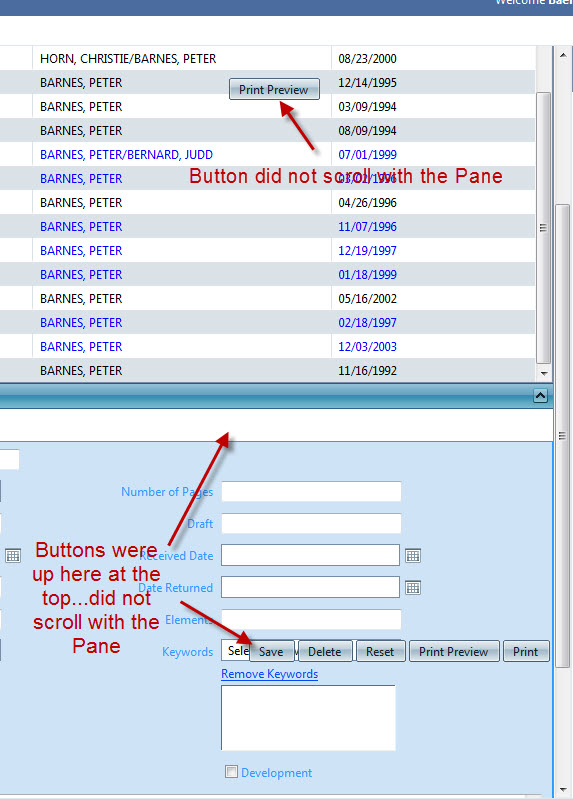The image size is (573, 799).
Task: Click the page scrollbar's down arrow at the far right
Action: click(563, 790)
